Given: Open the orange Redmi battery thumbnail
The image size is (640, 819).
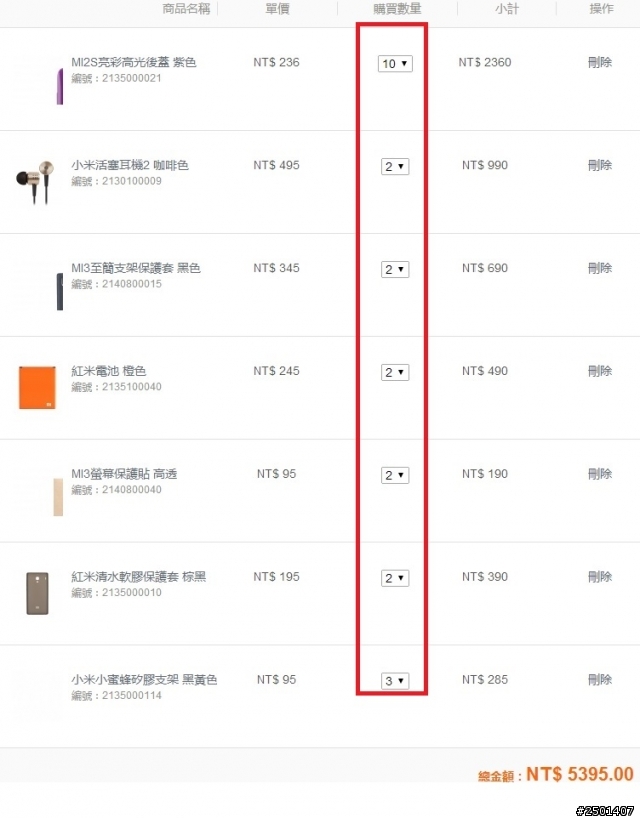Looking at the screenshot, I should coord(37,388).
